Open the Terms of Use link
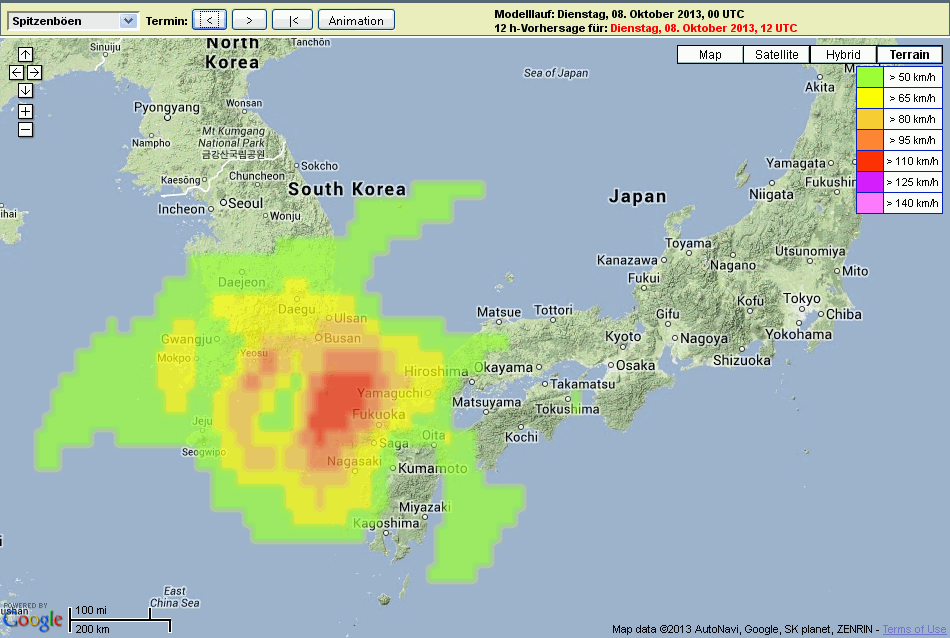This screenshot has width=950, height=638. point(912,629)
